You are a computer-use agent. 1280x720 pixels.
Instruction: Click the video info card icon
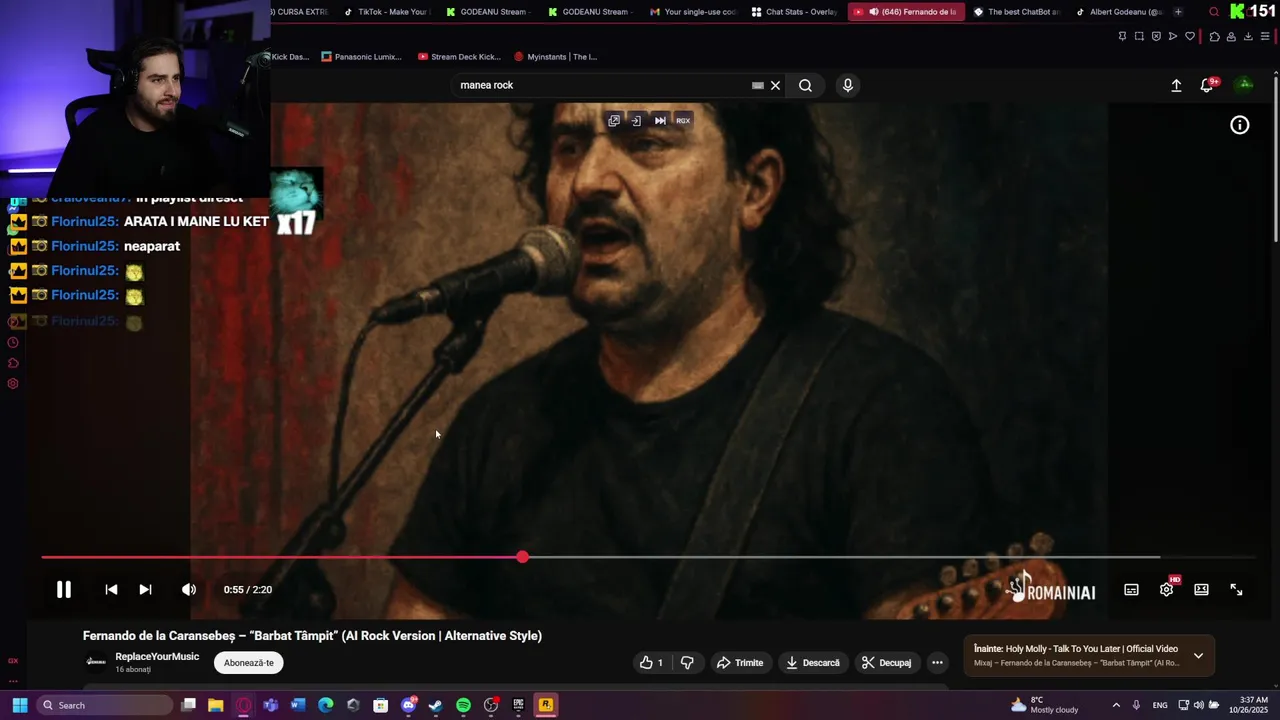click(x=1240, y=125)
